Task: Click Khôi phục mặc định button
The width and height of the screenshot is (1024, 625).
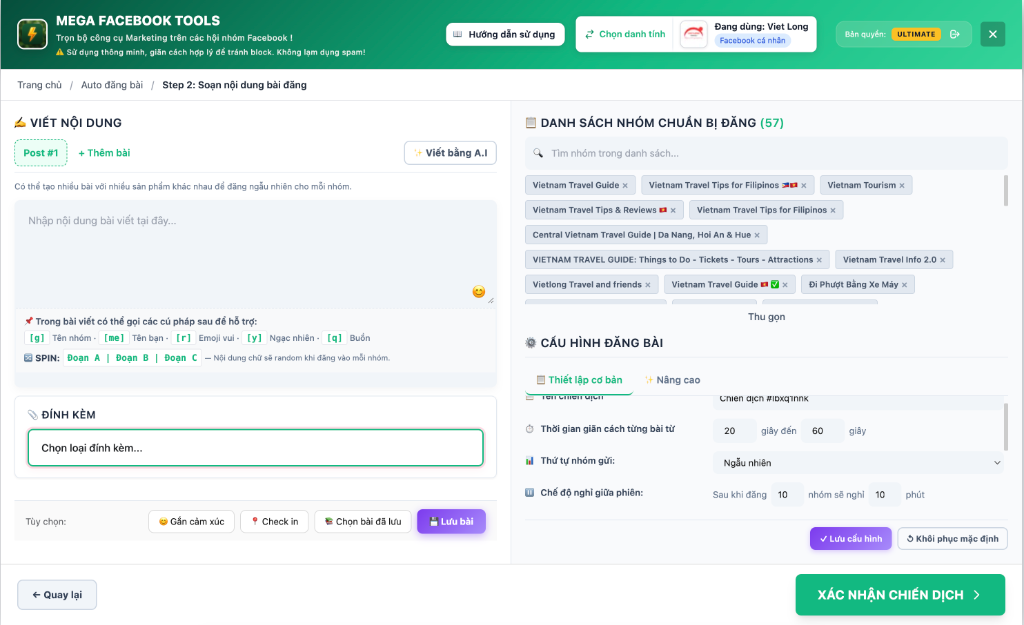Action: [952, 539]
